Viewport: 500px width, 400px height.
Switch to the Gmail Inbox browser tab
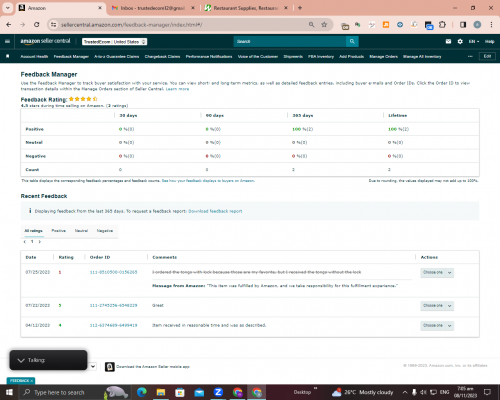(x=153, y=8)
